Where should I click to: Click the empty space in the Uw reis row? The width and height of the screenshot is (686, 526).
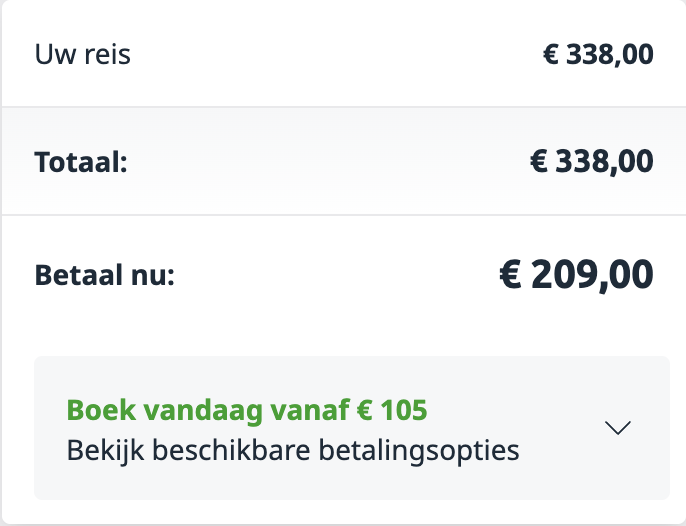point(330,54)
